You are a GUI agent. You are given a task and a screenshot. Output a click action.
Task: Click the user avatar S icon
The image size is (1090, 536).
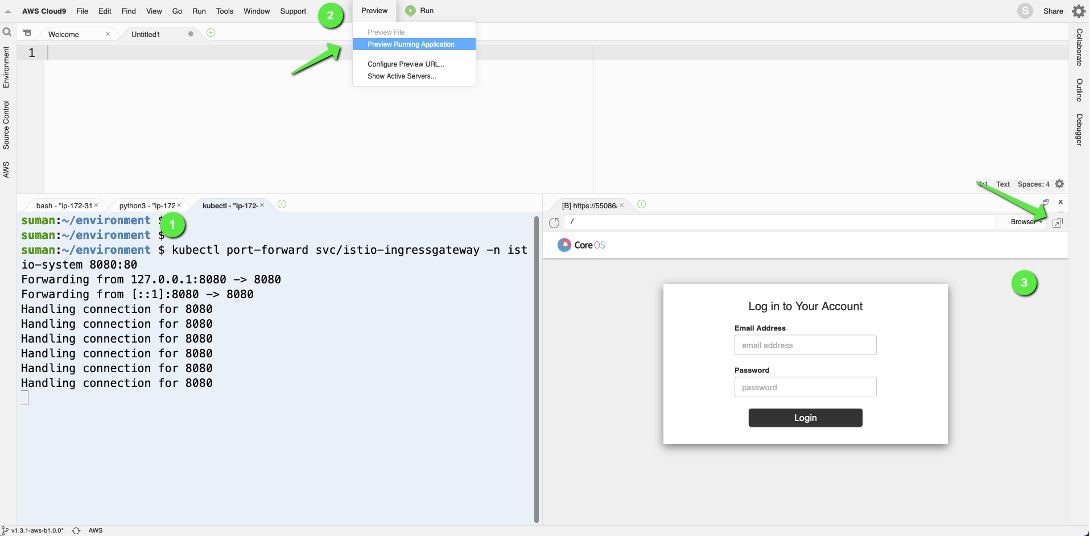click(x=1025, y=10)
